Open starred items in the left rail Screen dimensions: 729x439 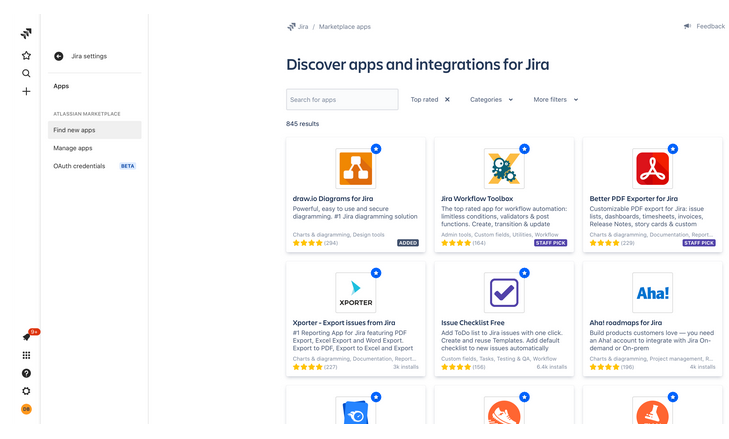click(26, 56)
